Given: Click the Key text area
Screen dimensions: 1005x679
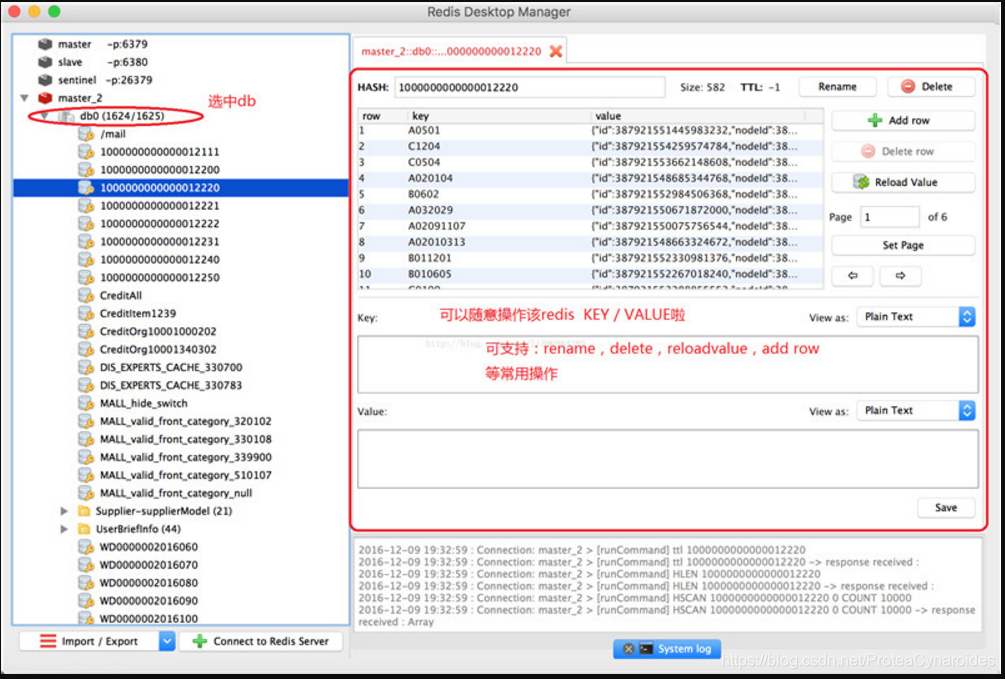Looking at the screenshot, I should (668, 364).
